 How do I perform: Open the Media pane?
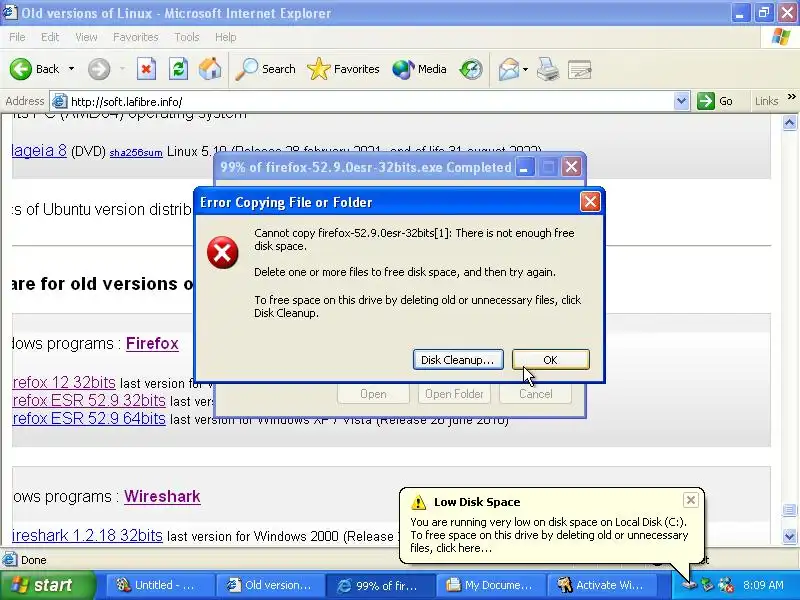419,69
